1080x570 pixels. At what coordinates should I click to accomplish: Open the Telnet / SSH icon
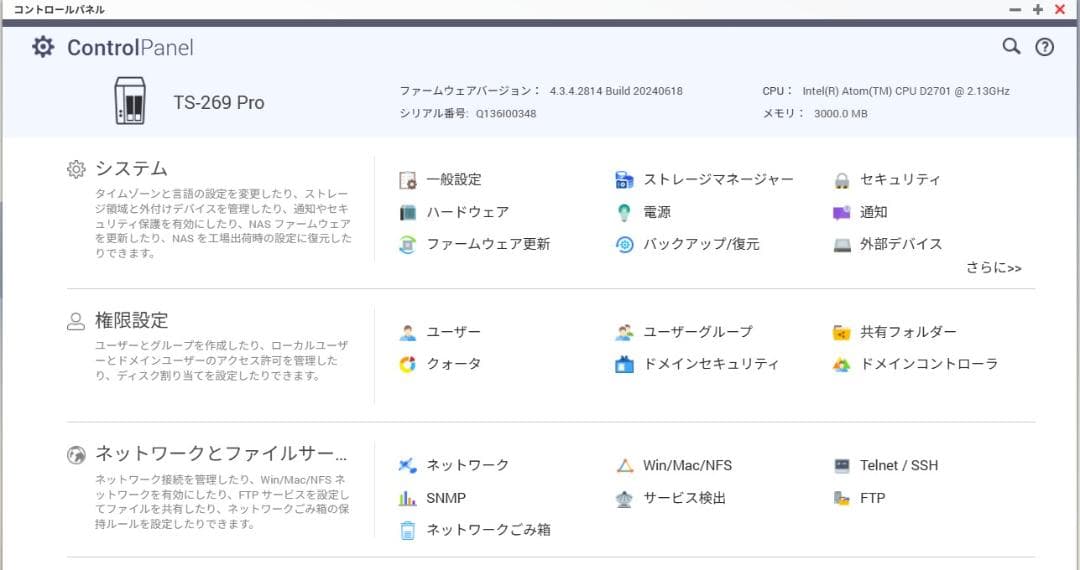click(842, 466)
